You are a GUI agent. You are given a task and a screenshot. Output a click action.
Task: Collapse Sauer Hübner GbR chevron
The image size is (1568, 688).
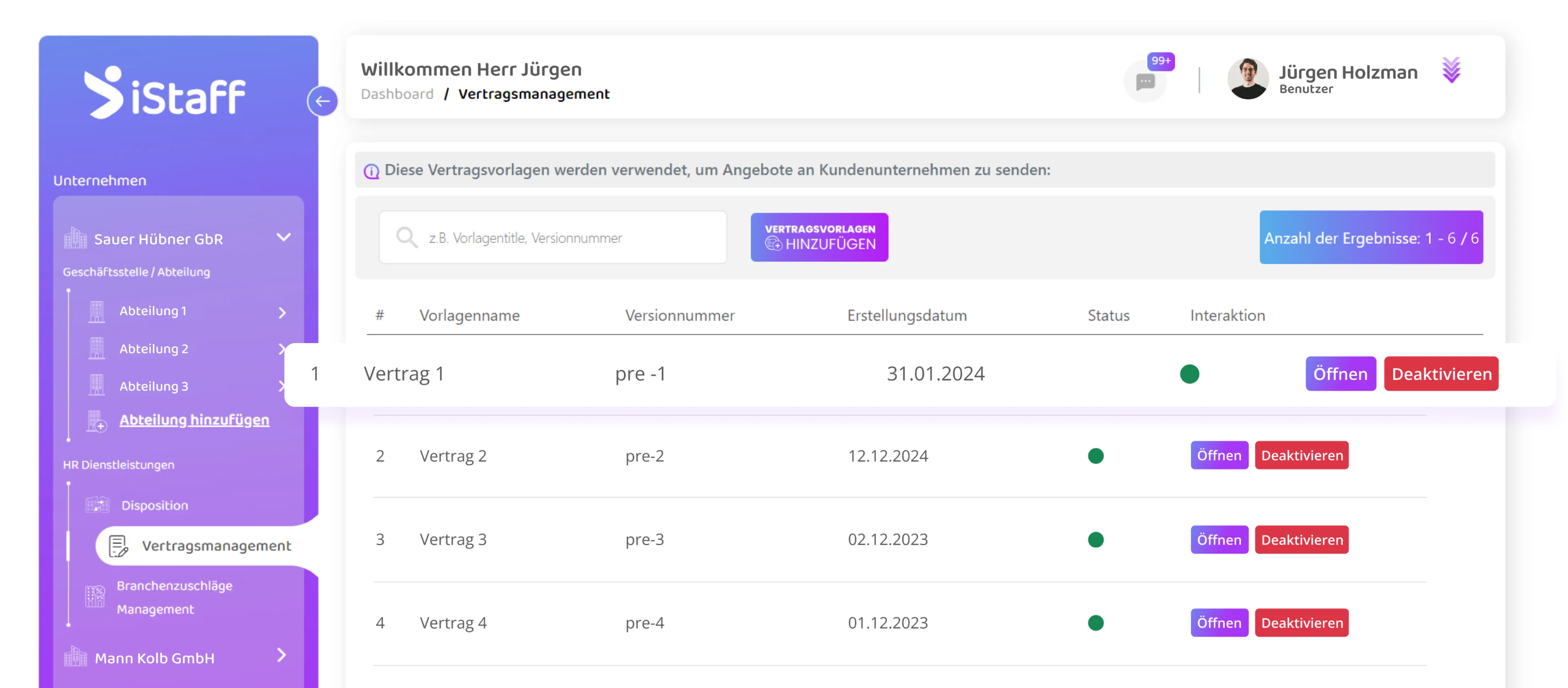coord(283,237)
